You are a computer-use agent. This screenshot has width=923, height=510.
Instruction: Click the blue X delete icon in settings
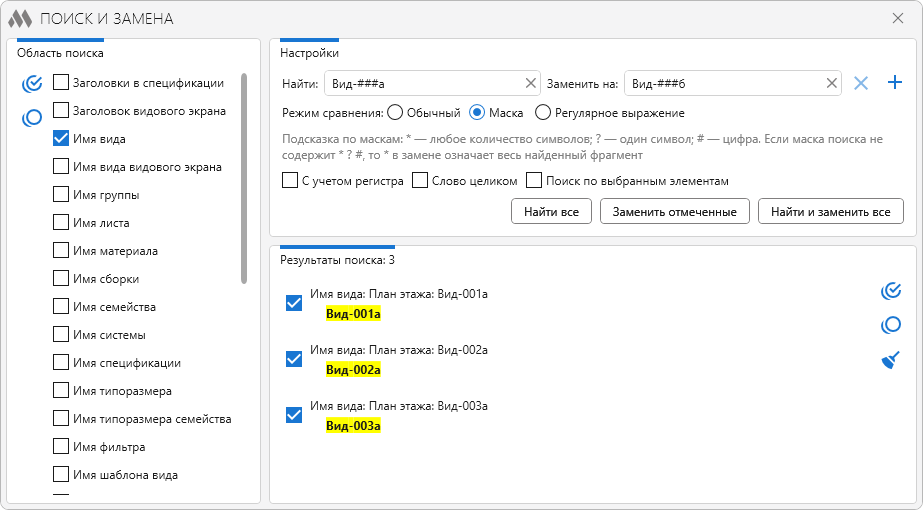click(861, 83)
